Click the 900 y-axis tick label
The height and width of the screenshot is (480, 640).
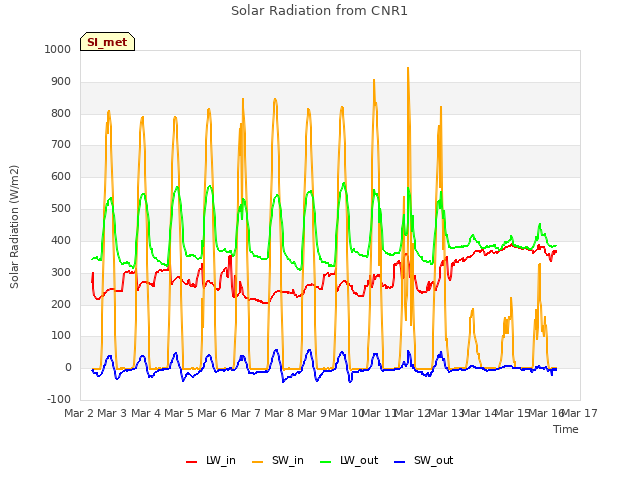(61, 82)
